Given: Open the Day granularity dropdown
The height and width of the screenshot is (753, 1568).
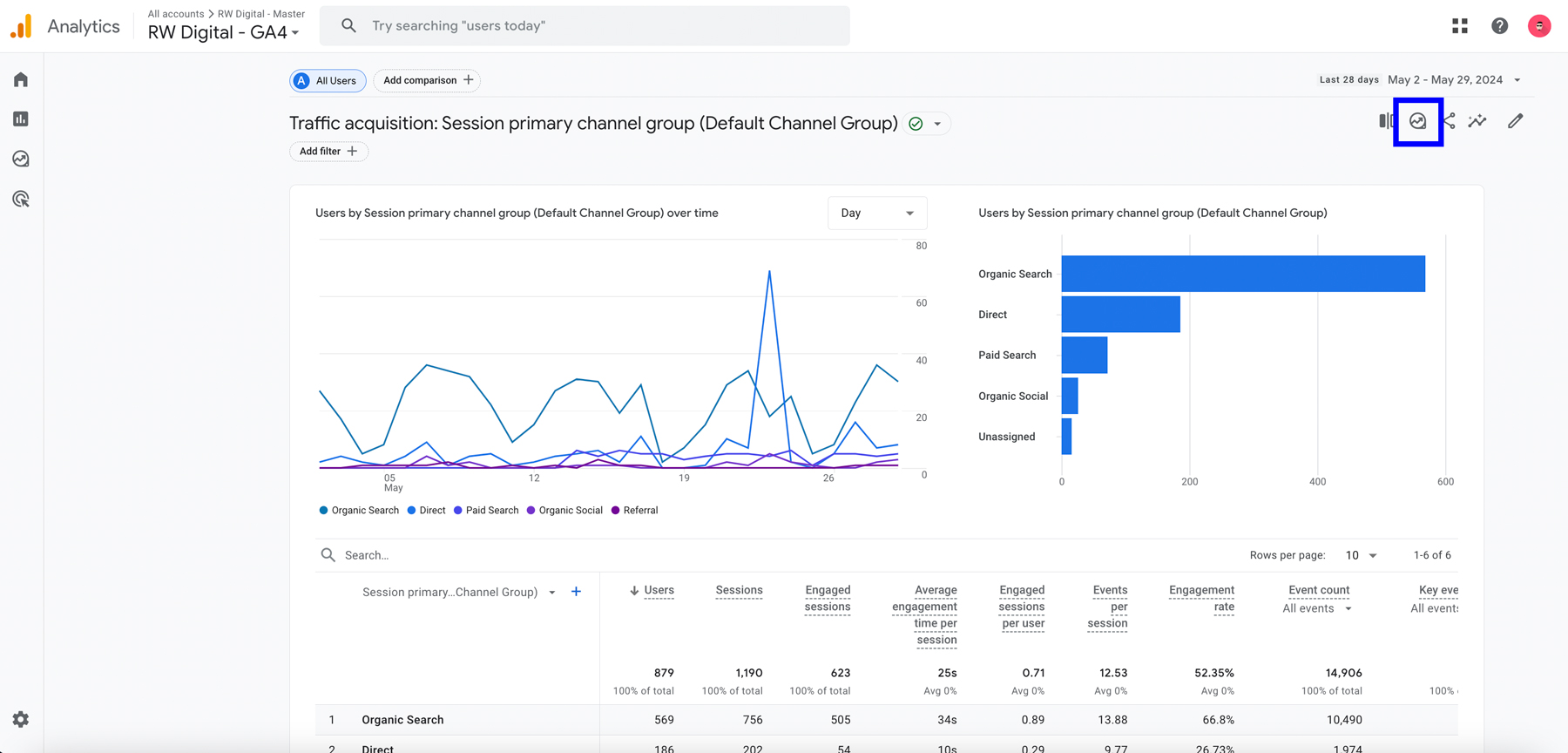Looking at the screenshot, I should point(877,214).
